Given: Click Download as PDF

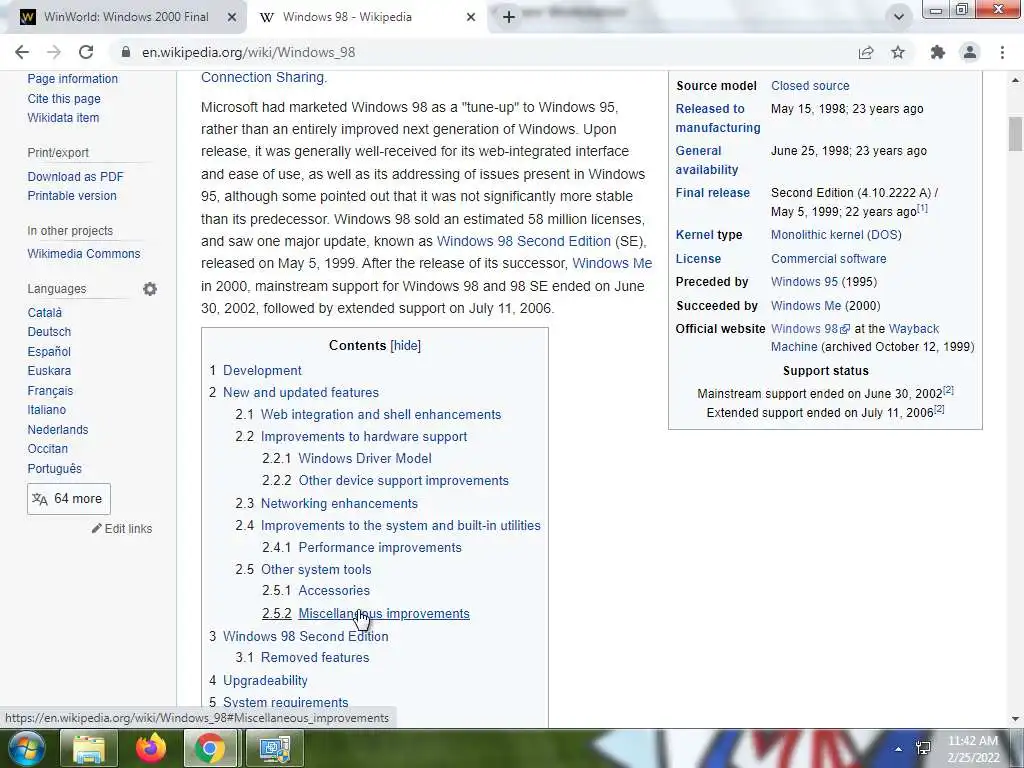Looking at the screenshot, I should (x=75, y=176).
